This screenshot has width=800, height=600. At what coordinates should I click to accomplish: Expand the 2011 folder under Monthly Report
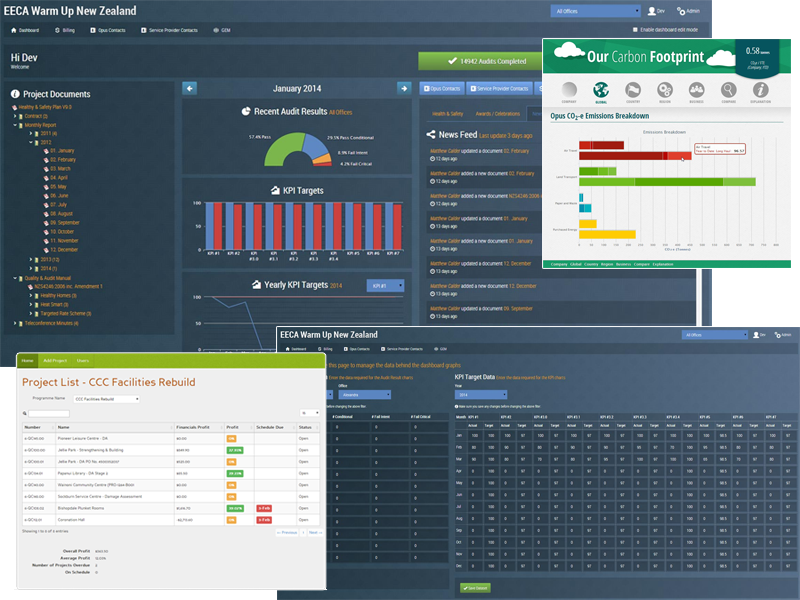pyautogui.click(x=31, y=134)
